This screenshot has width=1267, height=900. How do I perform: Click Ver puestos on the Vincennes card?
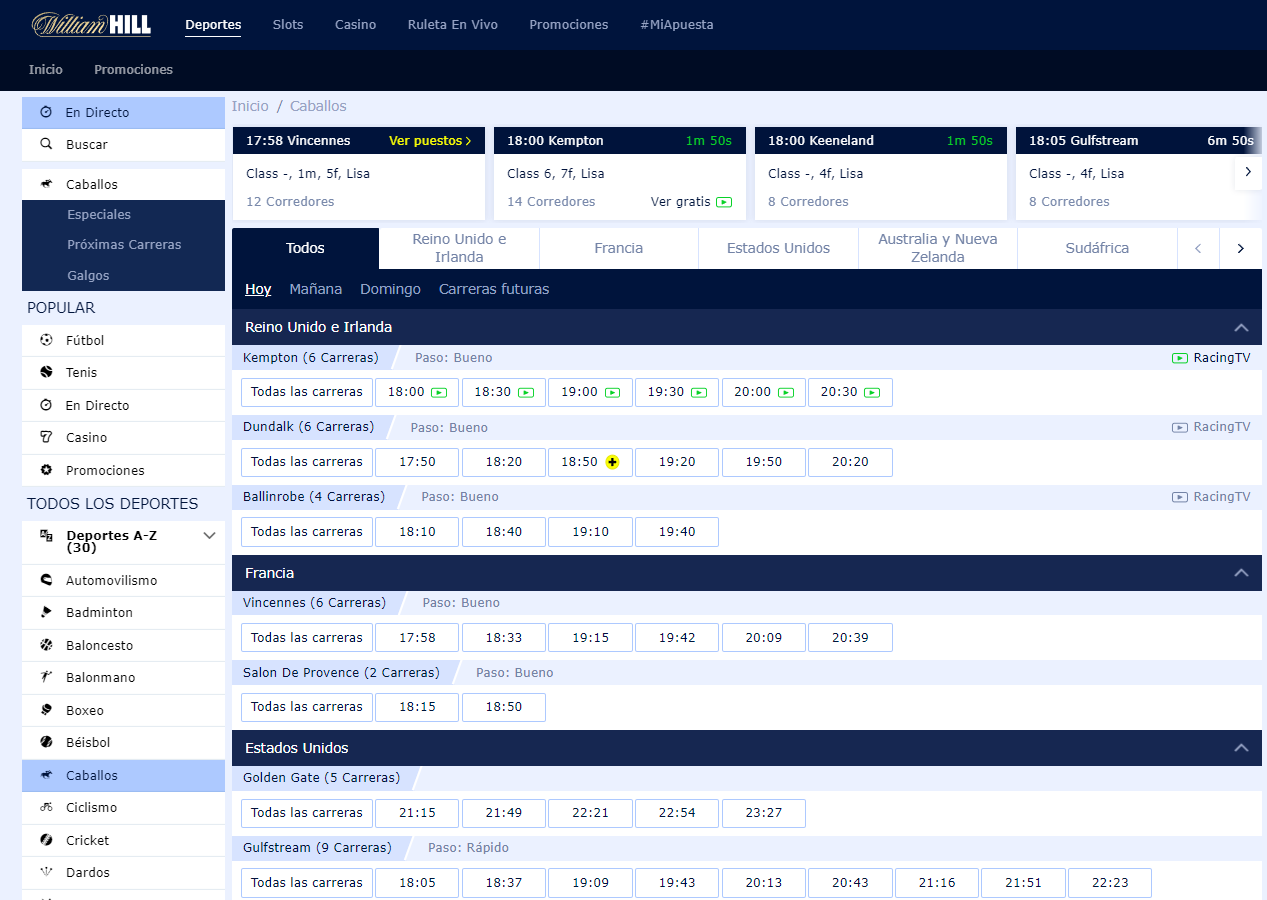click(430, 141)
